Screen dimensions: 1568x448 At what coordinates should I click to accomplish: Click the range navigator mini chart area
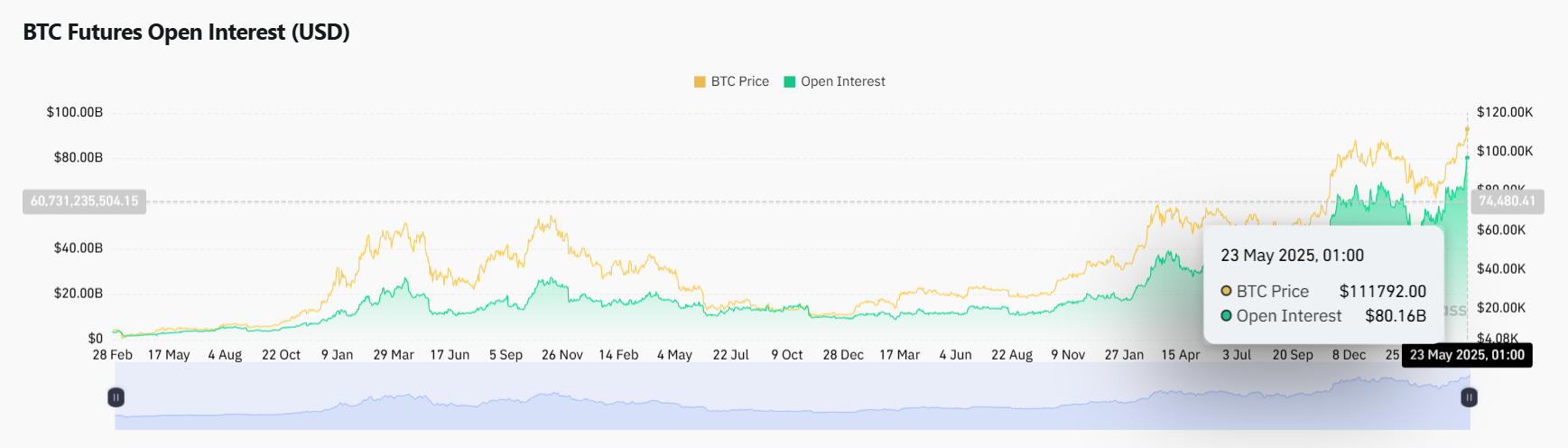point(793,397)
